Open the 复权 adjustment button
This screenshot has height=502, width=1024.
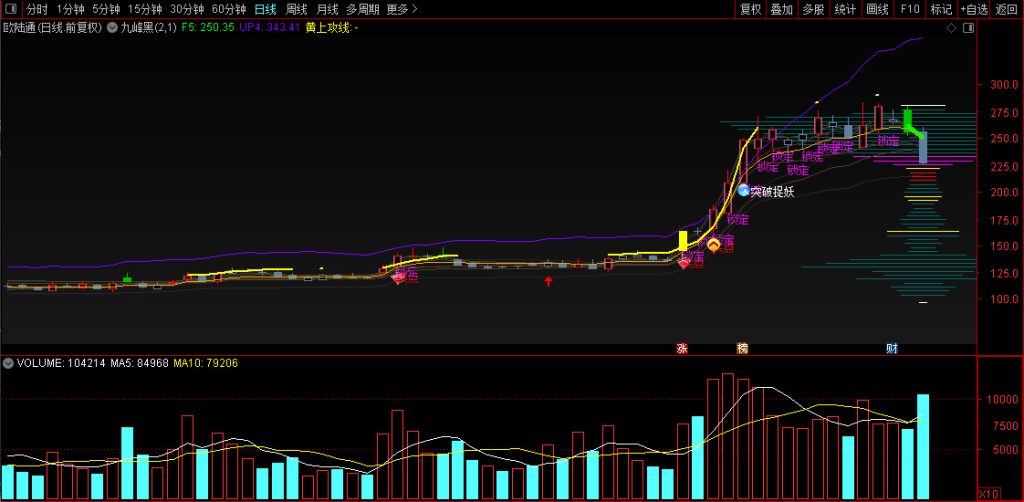(x=750, y=9)
